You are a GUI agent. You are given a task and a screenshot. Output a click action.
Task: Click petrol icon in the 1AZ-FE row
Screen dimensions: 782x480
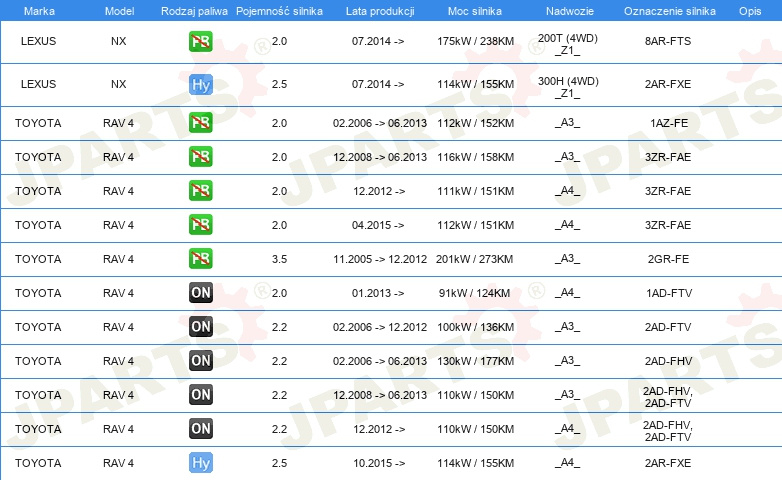point(200,123)
